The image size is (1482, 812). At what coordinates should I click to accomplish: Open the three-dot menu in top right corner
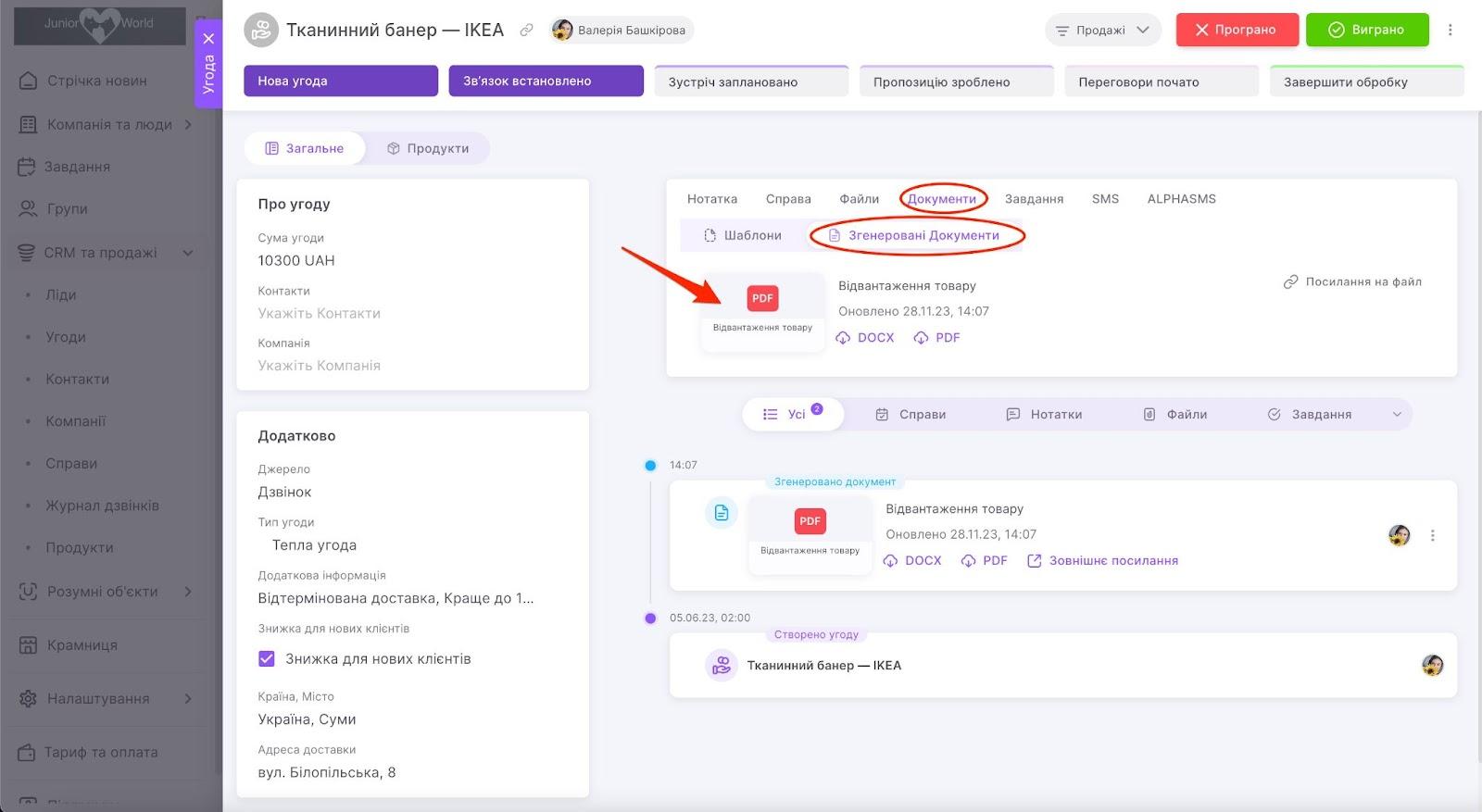coord(1450,30)
